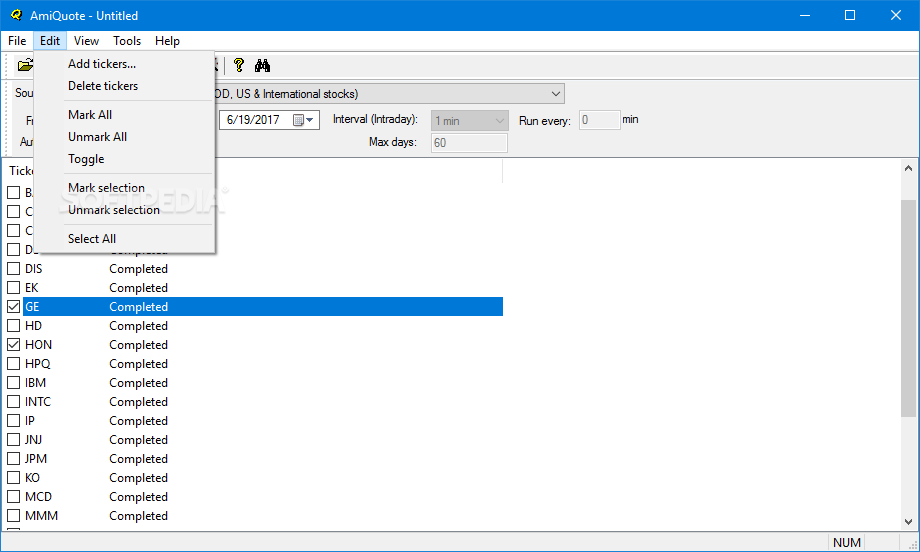
Task: Open the View menu
Action: [x=86, y=40]
